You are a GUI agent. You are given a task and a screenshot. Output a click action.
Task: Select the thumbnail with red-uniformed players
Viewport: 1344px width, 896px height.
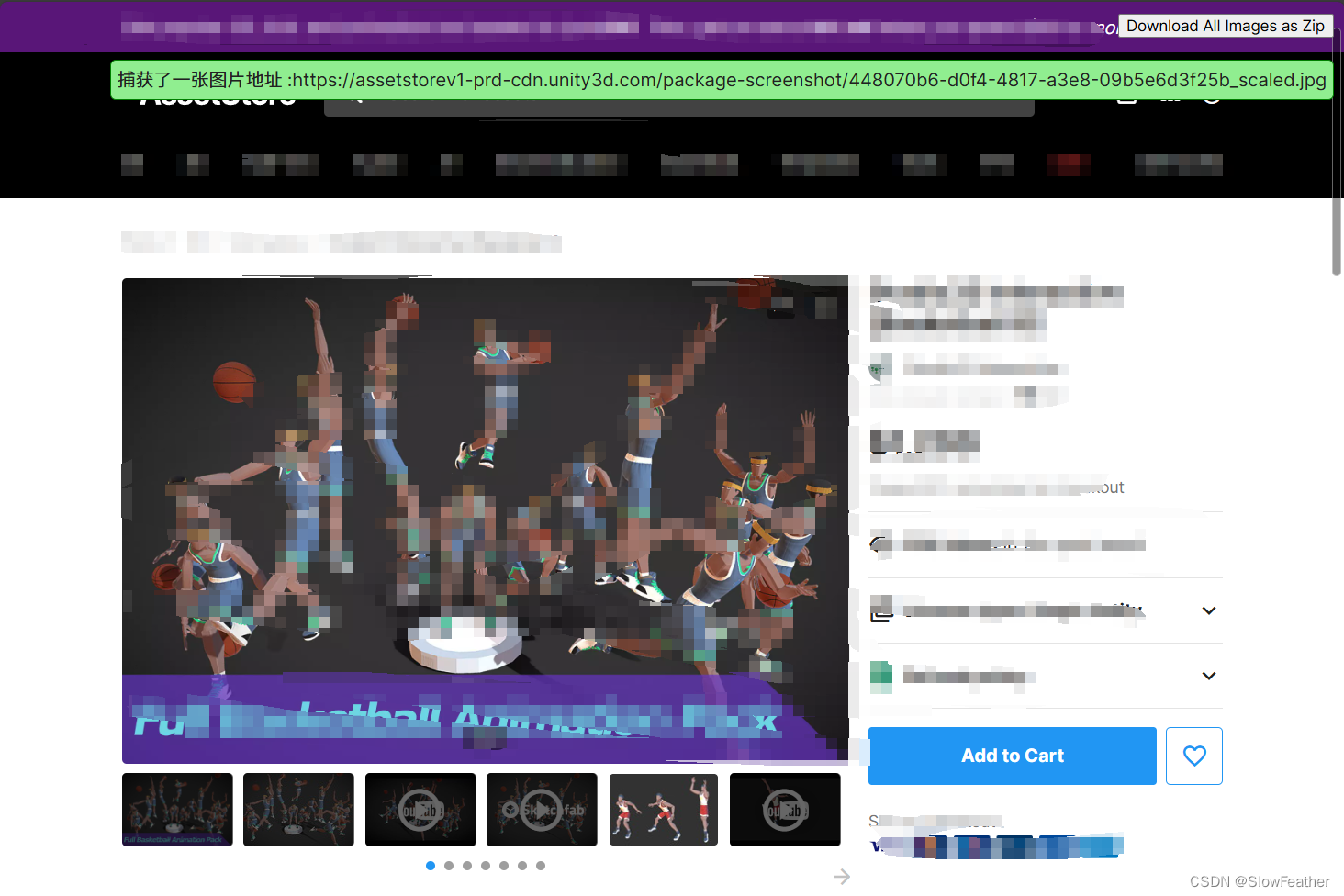click(664, 809)
